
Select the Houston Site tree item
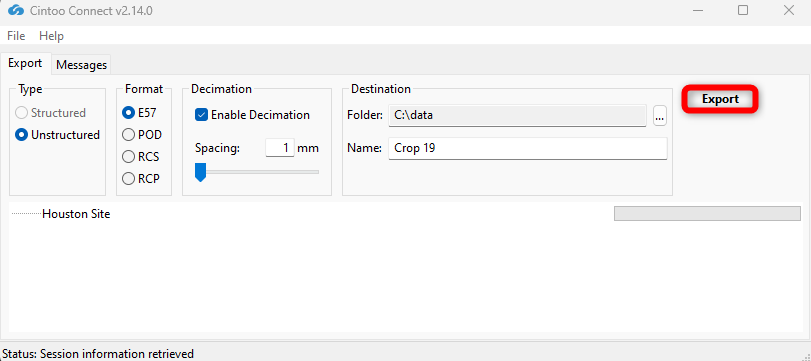tap(76, 214)
